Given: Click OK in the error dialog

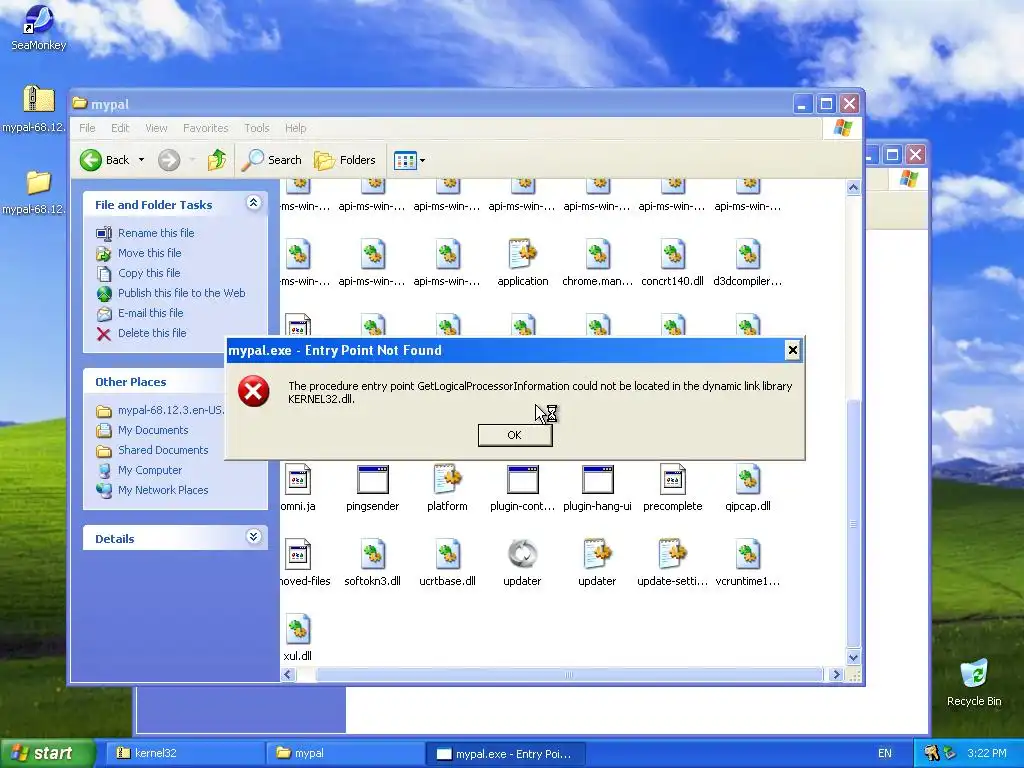Looking at the screenshot, I should (x=515, y=435).
